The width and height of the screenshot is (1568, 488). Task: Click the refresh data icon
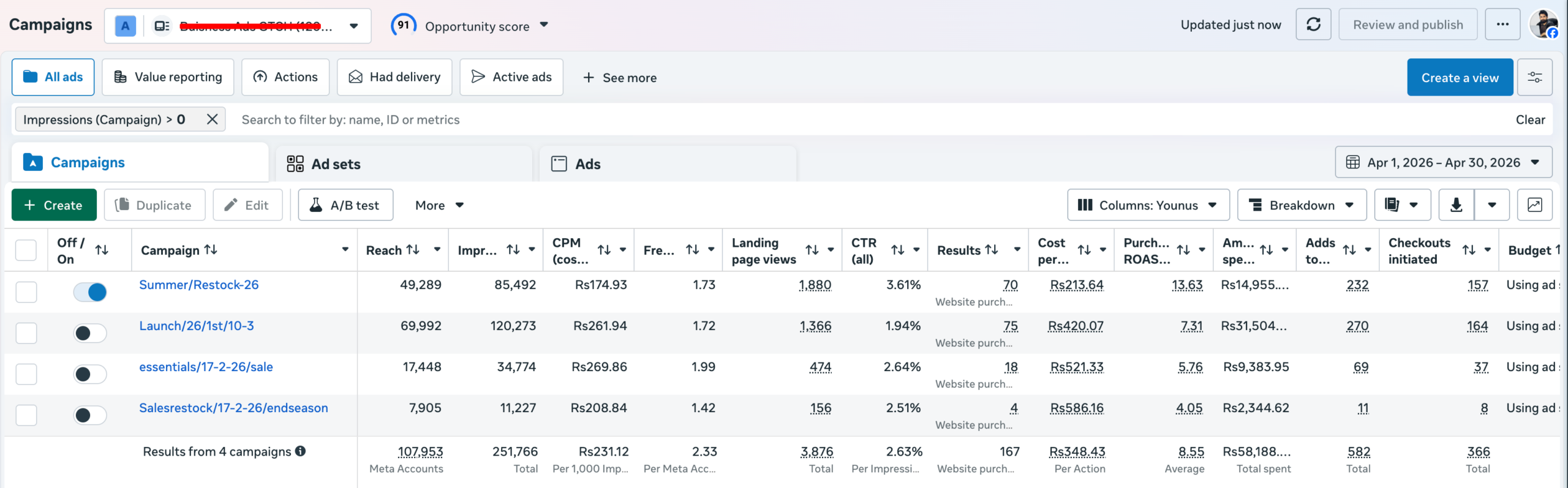[x=1313, y=24]
